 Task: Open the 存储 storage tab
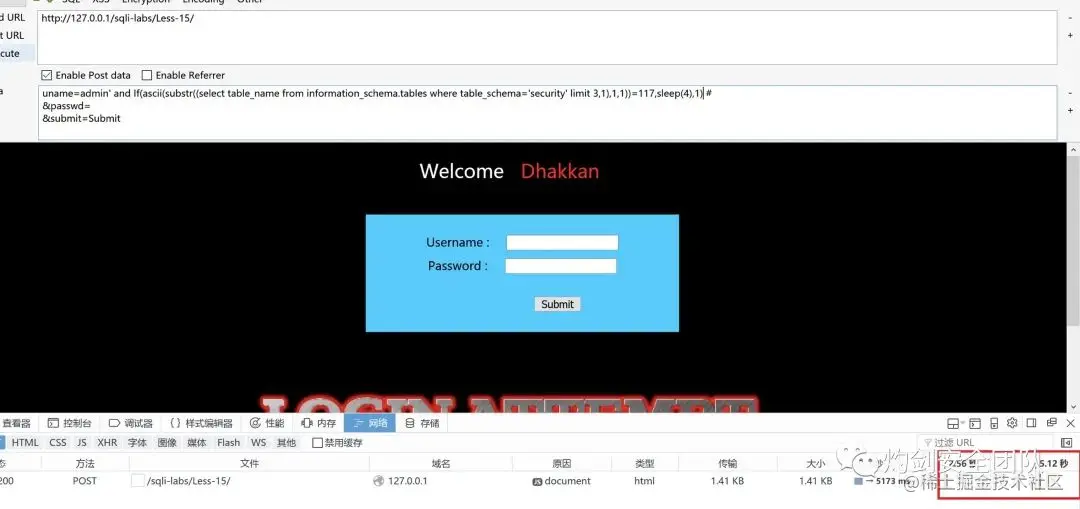tap(422, 423)
